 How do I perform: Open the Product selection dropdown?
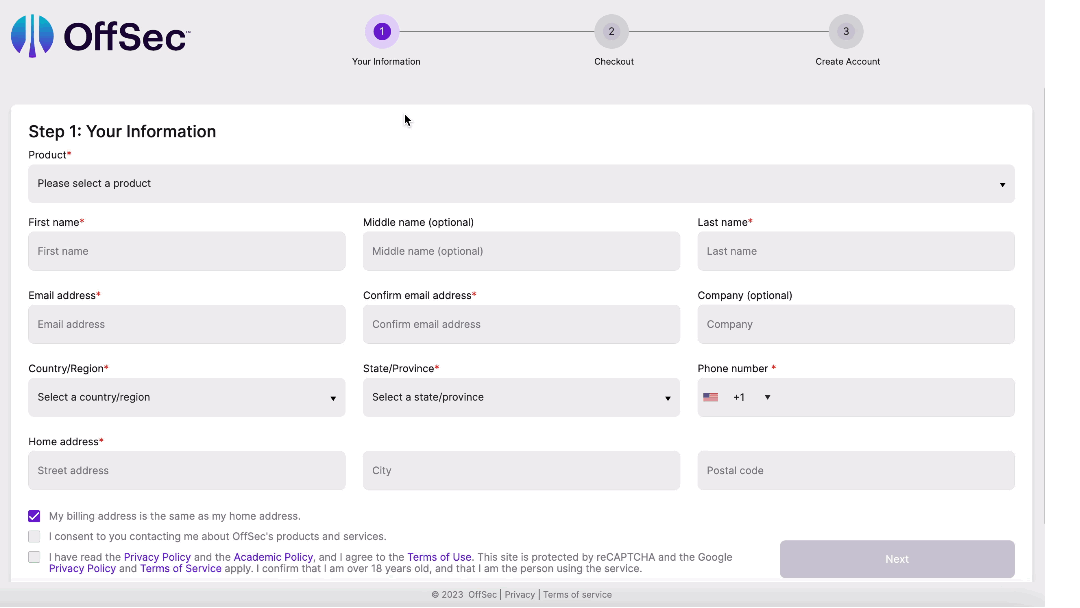521,183
